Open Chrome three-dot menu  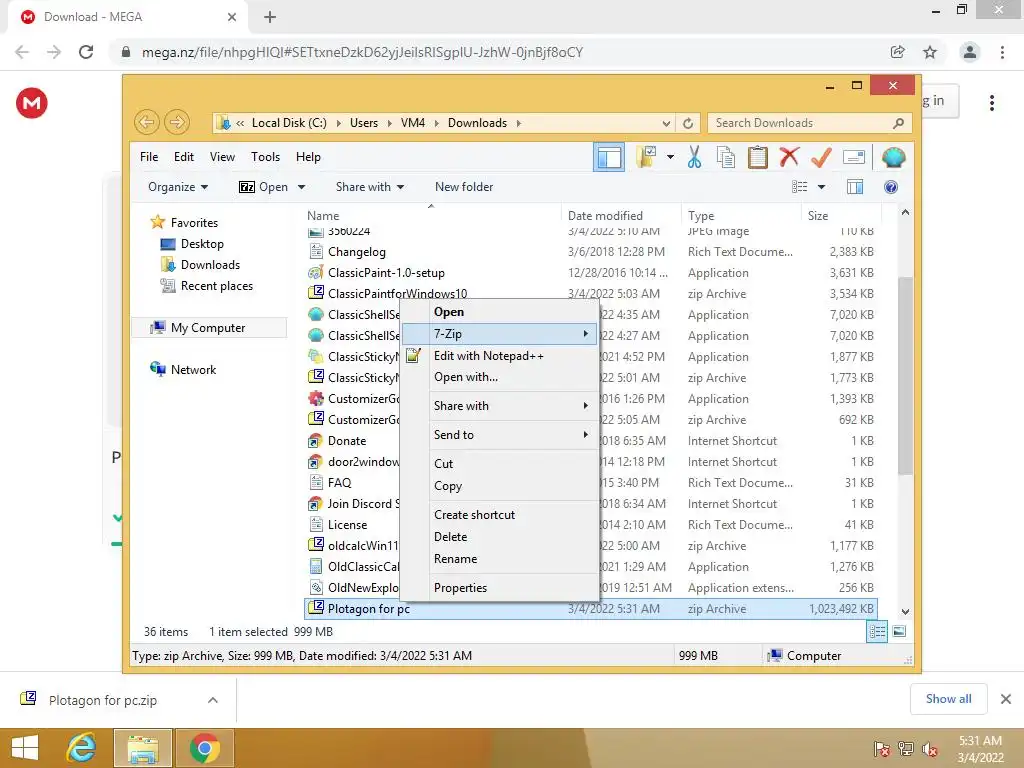[x=1002, y=52]
